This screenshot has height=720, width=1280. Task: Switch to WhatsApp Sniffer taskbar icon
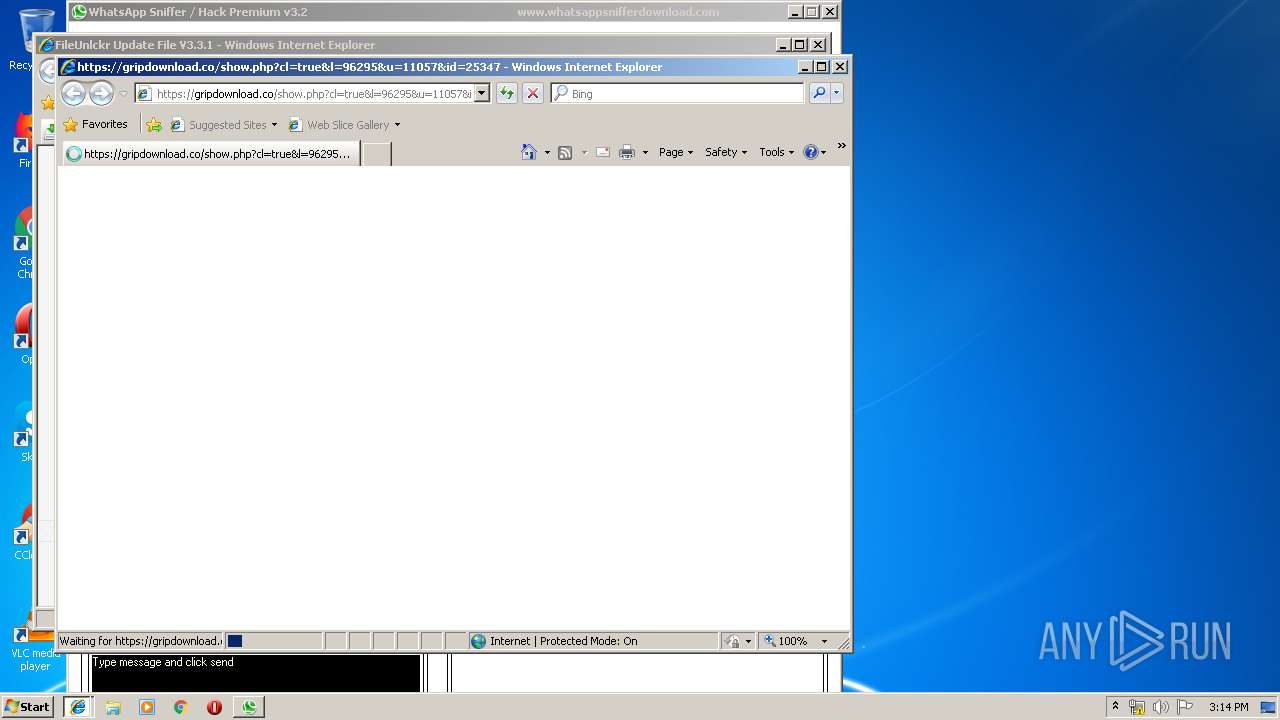pos(249,707)
